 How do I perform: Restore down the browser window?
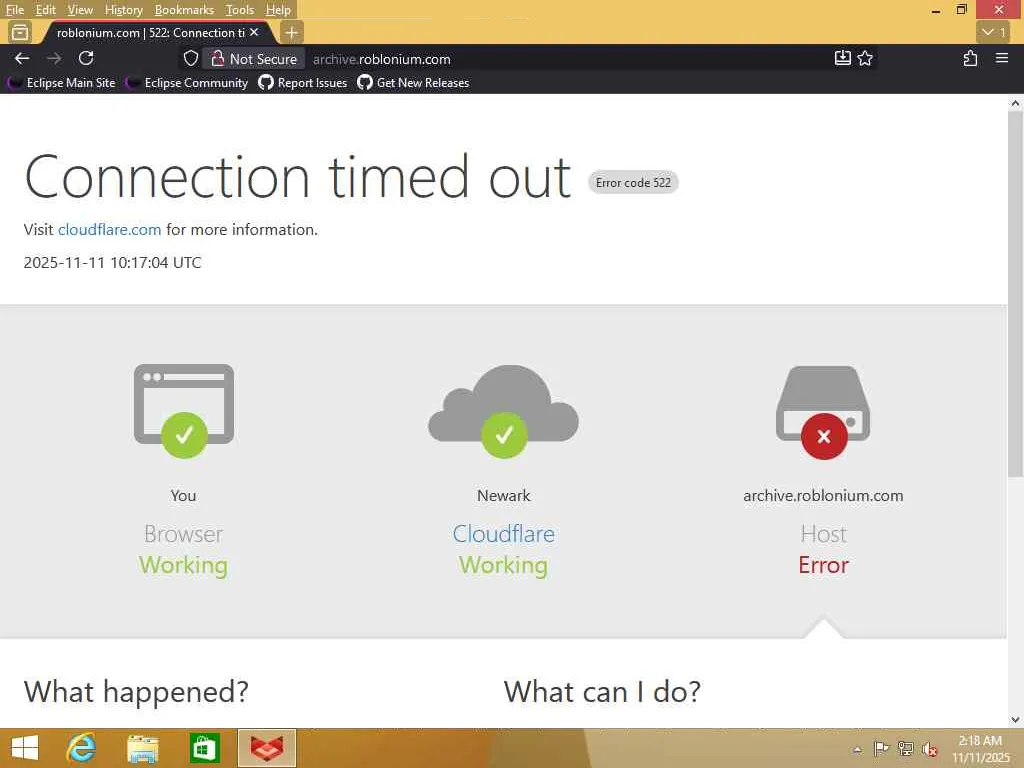pos(961,10)
